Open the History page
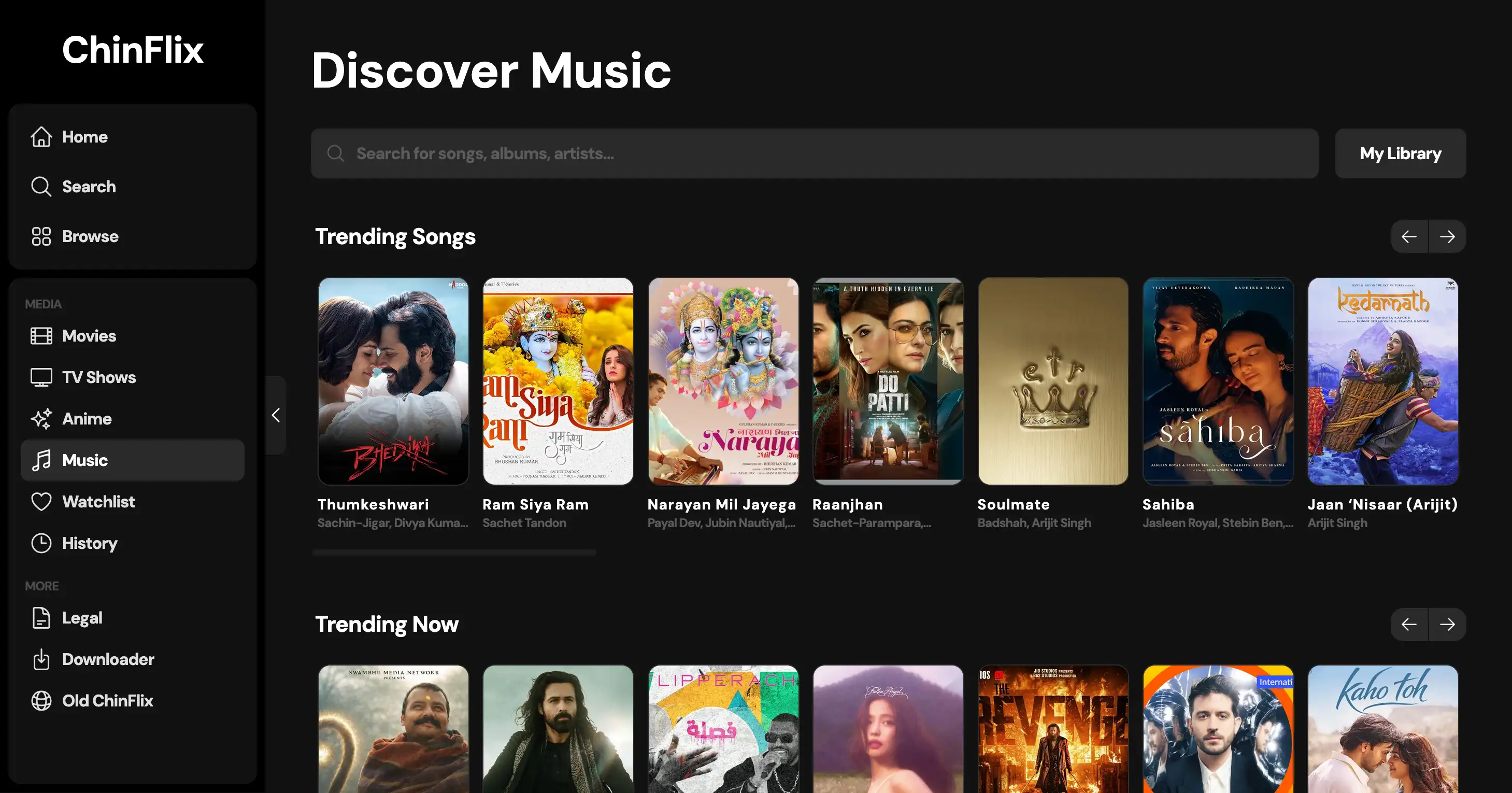 tap(133, 543)
